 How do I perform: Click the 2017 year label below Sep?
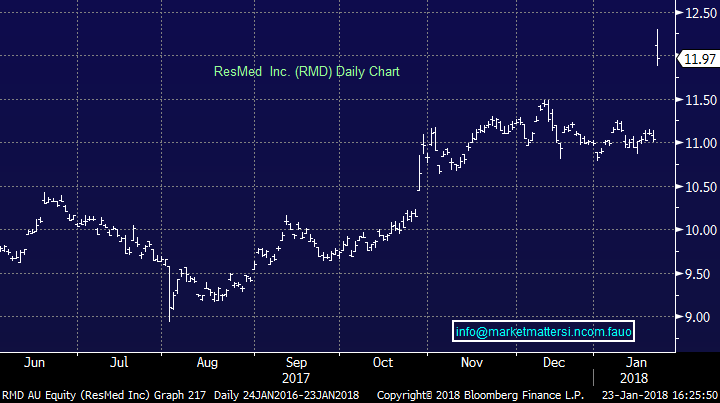point(295,377)
